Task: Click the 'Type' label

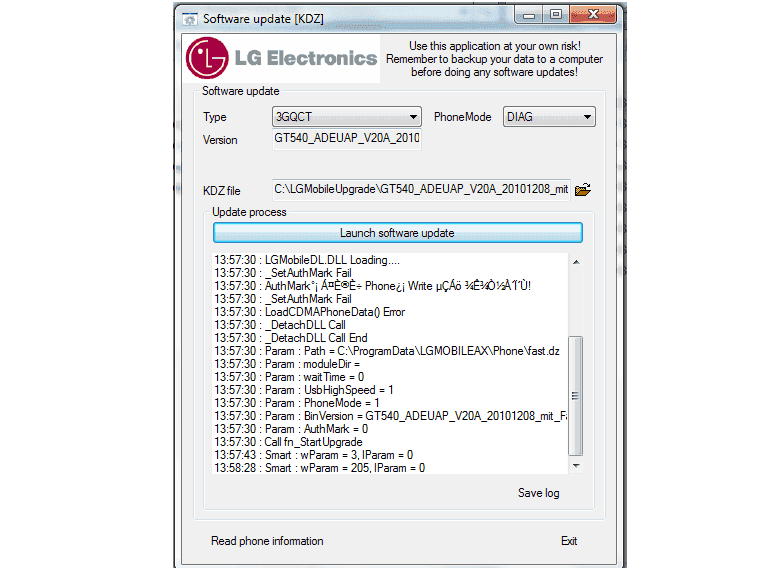Action: tap(215, 117)
